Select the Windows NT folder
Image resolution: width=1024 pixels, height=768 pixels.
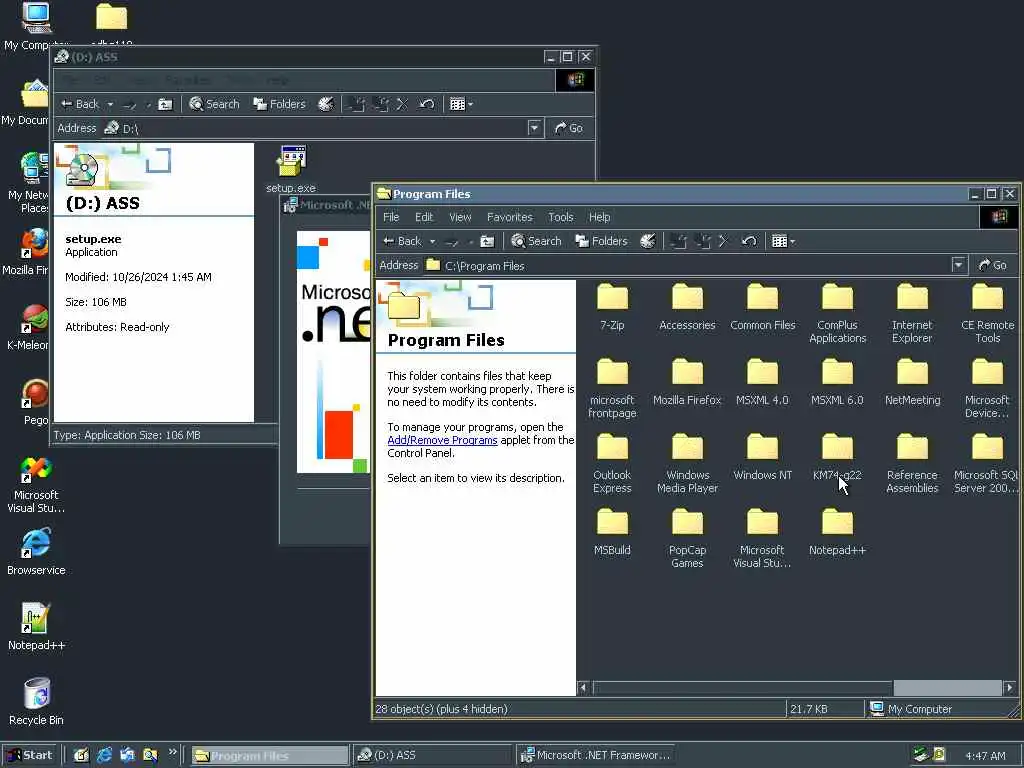coord(762,457)
